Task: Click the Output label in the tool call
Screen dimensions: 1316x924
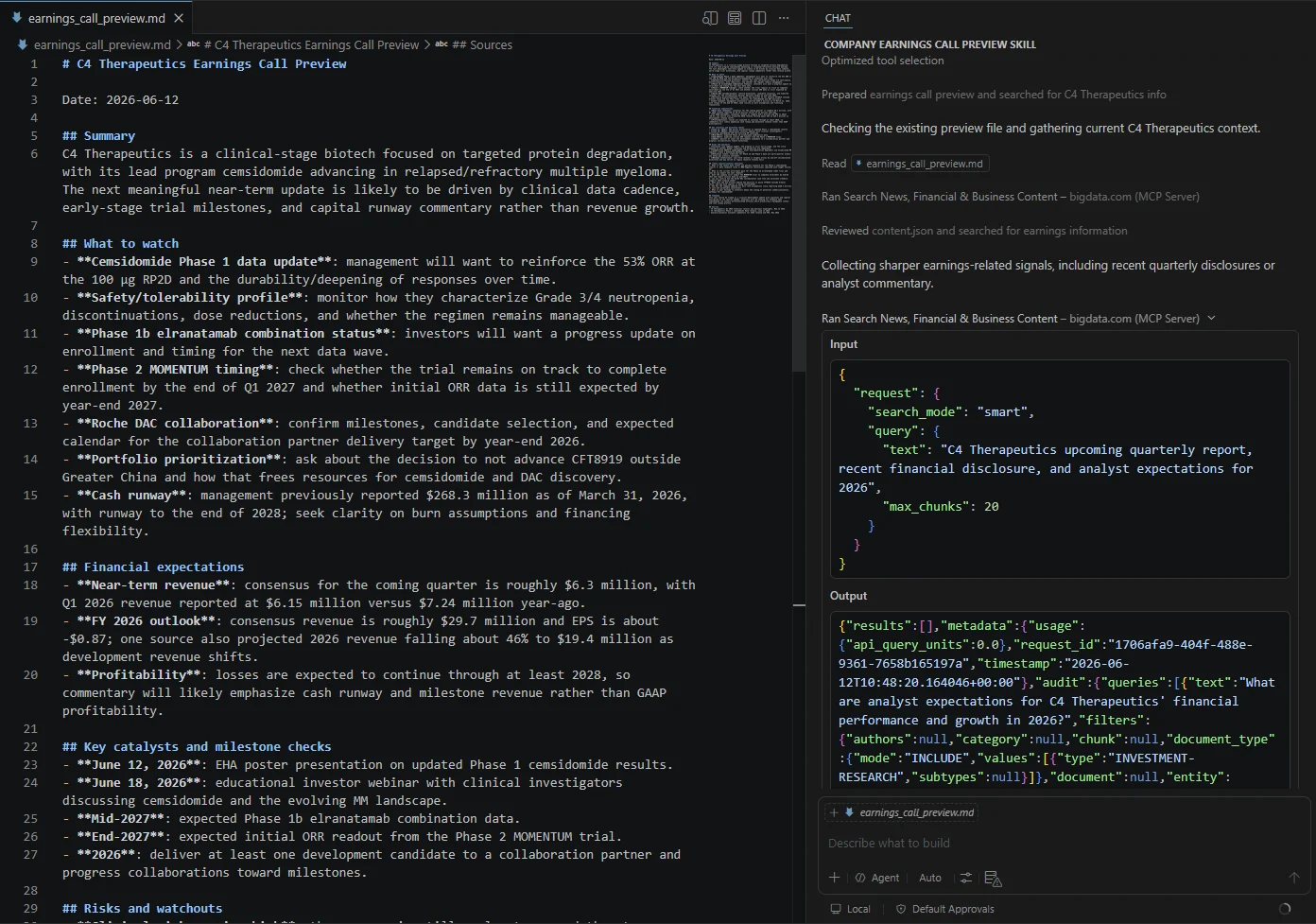Action: tap(848, 596)
